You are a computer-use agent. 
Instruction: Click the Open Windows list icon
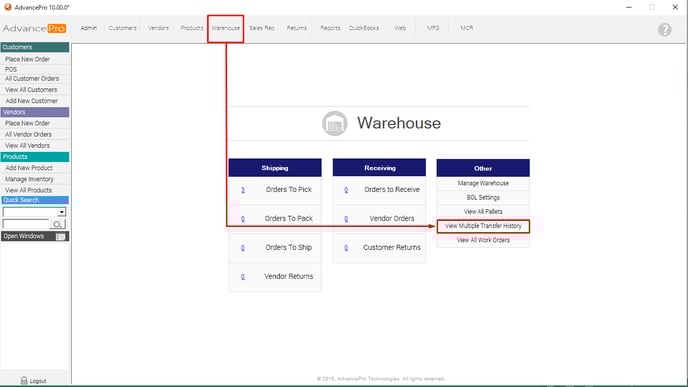[x=61, y=236]
